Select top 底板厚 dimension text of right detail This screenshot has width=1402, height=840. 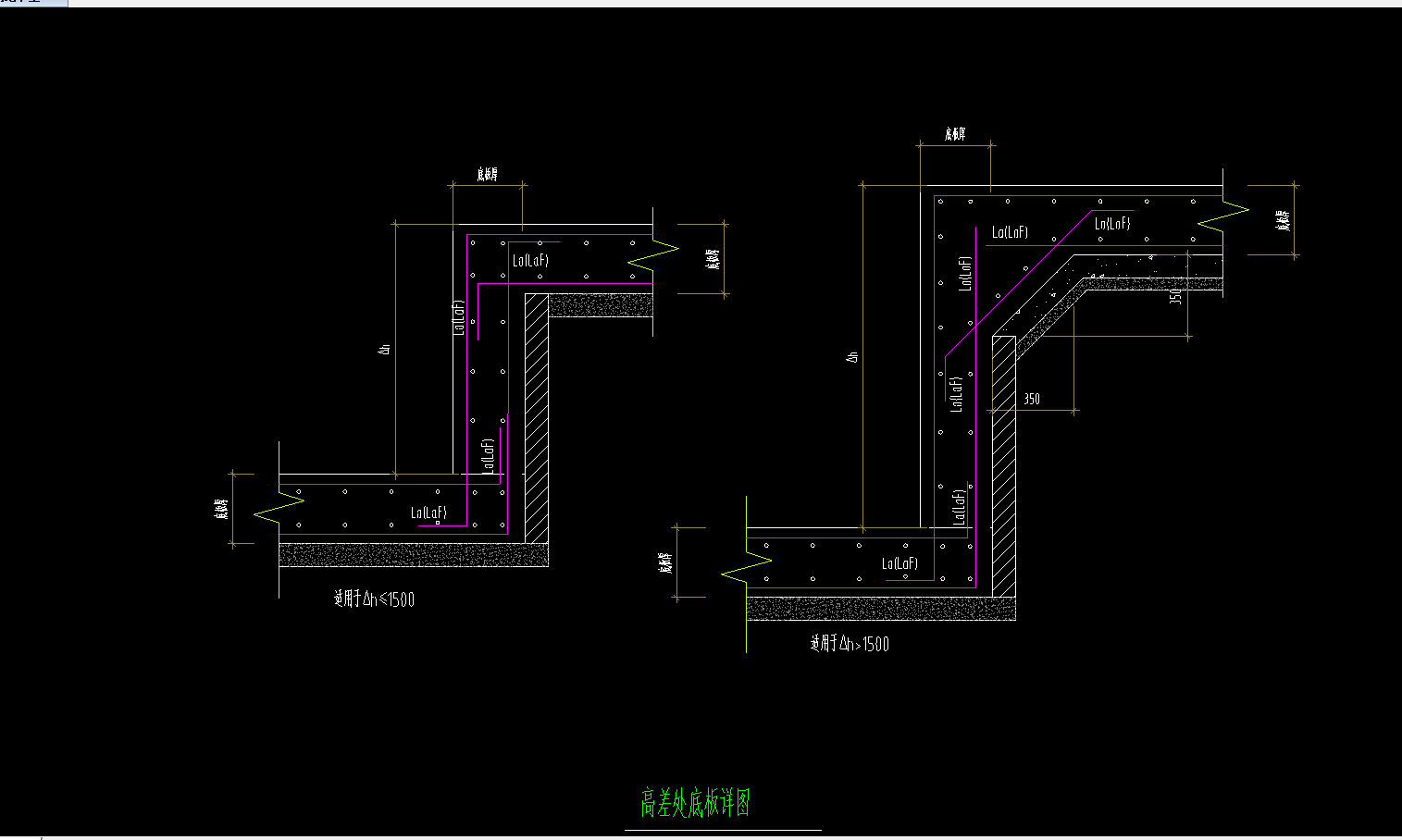(x=956, y=134)
